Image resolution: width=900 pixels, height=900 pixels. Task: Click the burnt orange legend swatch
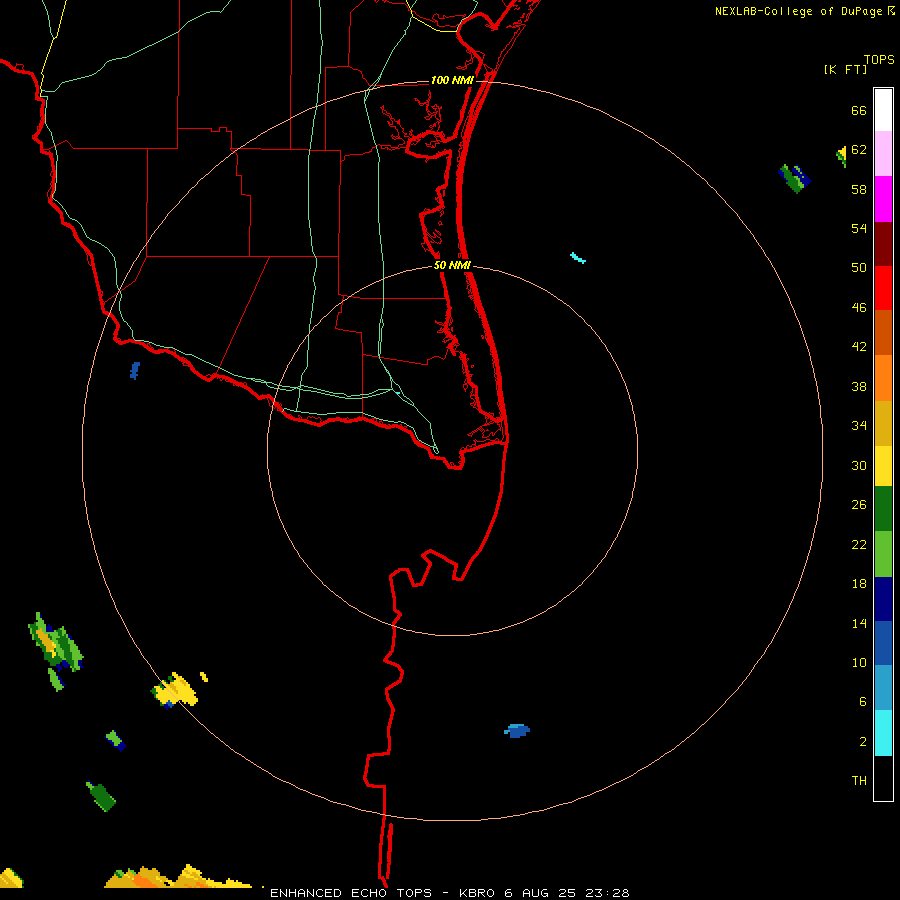[x=883, y=332]
